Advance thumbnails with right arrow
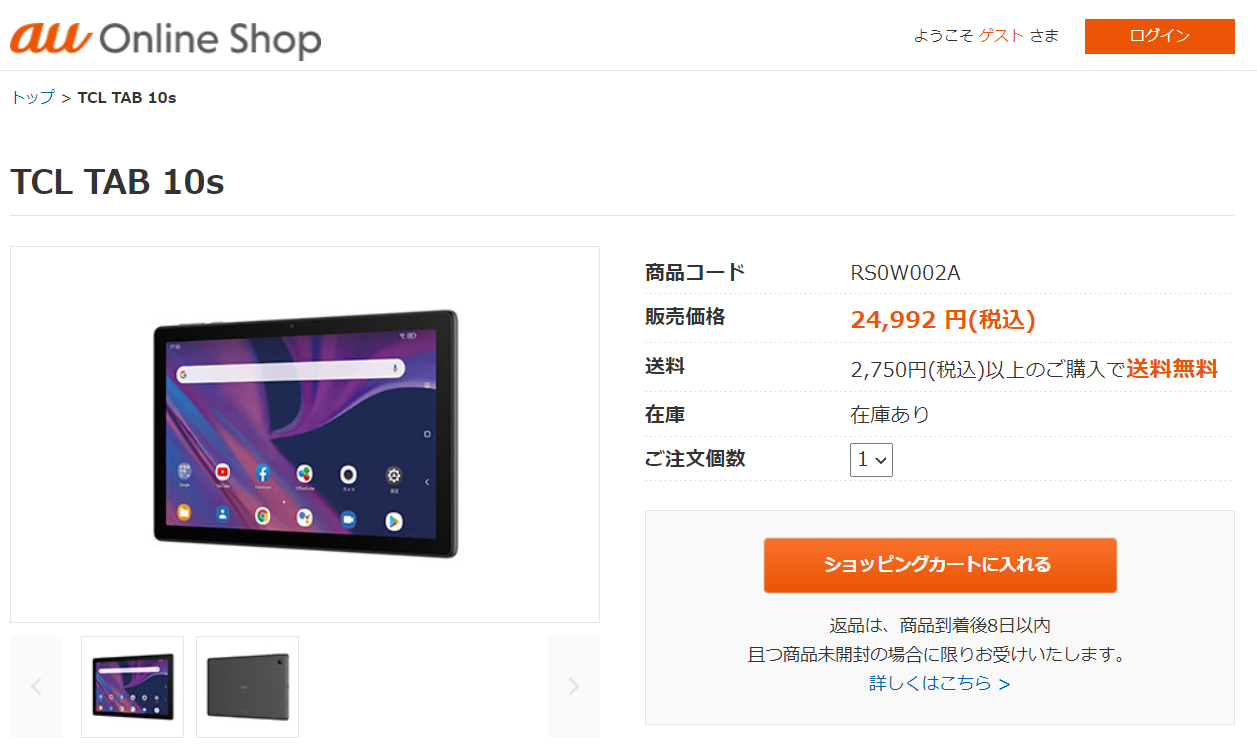The width and height of the screenshot is (1257, 755). (574, 686)
